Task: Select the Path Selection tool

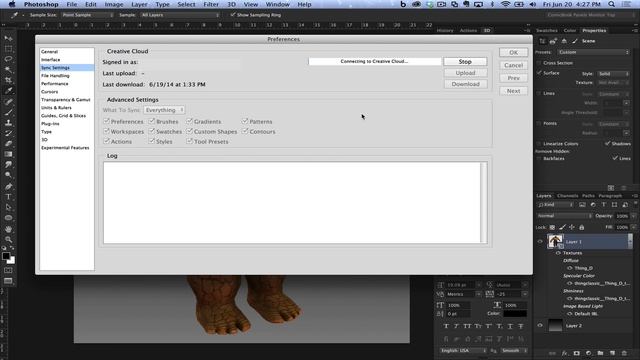Action: pos(8,207)
